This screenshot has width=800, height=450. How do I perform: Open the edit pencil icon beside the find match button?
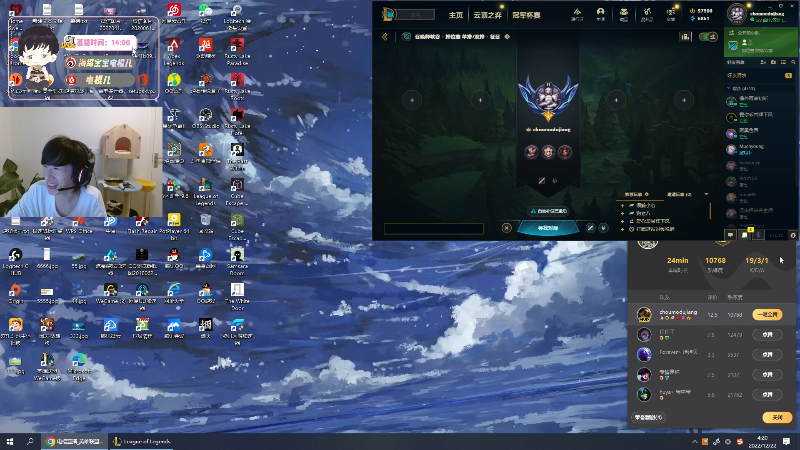(590, 228)
